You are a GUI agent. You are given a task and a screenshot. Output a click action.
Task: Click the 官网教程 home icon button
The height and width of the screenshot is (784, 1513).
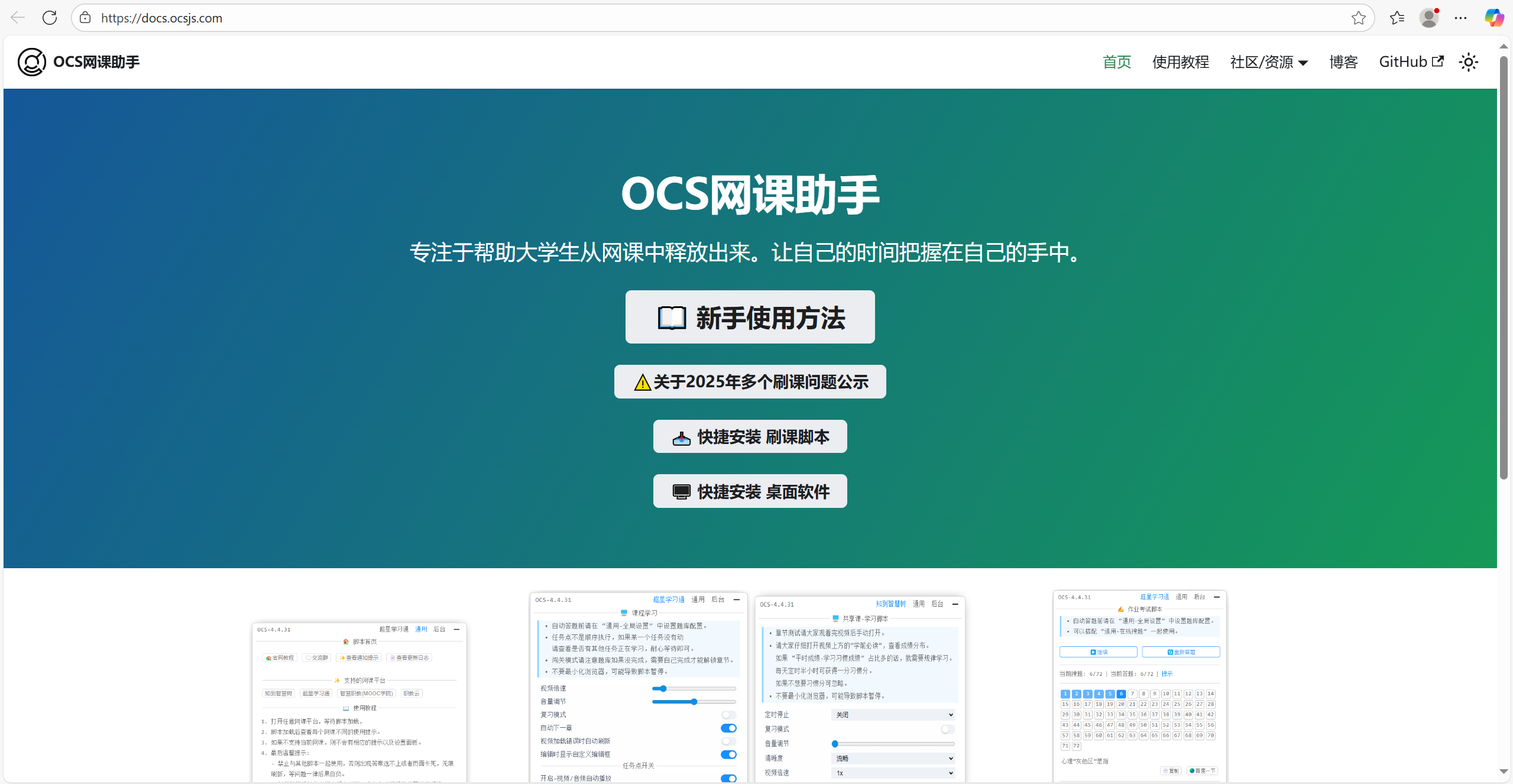coord(279,657)
